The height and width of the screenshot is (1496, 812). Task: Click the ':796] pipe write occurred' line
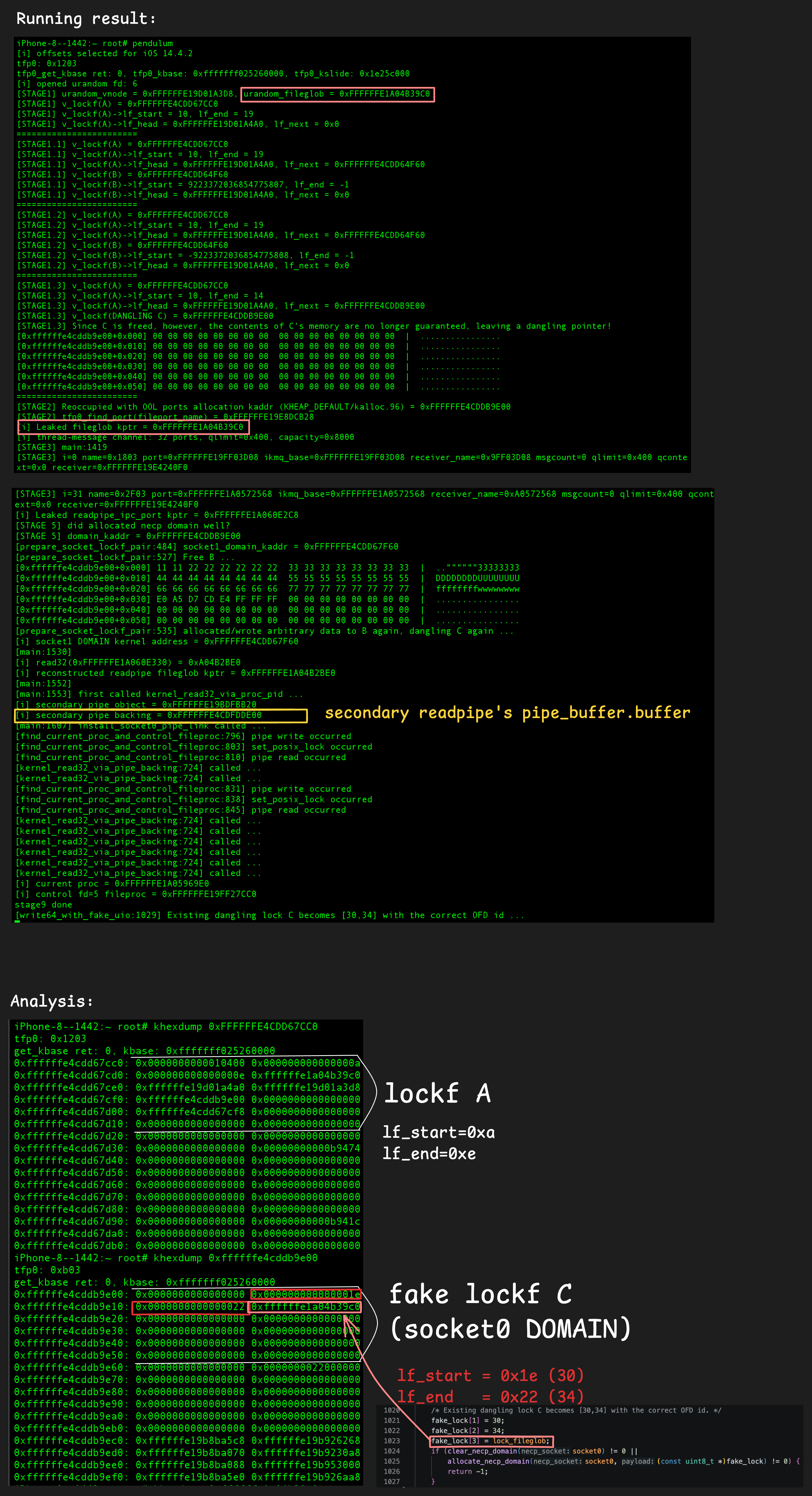click(183, 736)
